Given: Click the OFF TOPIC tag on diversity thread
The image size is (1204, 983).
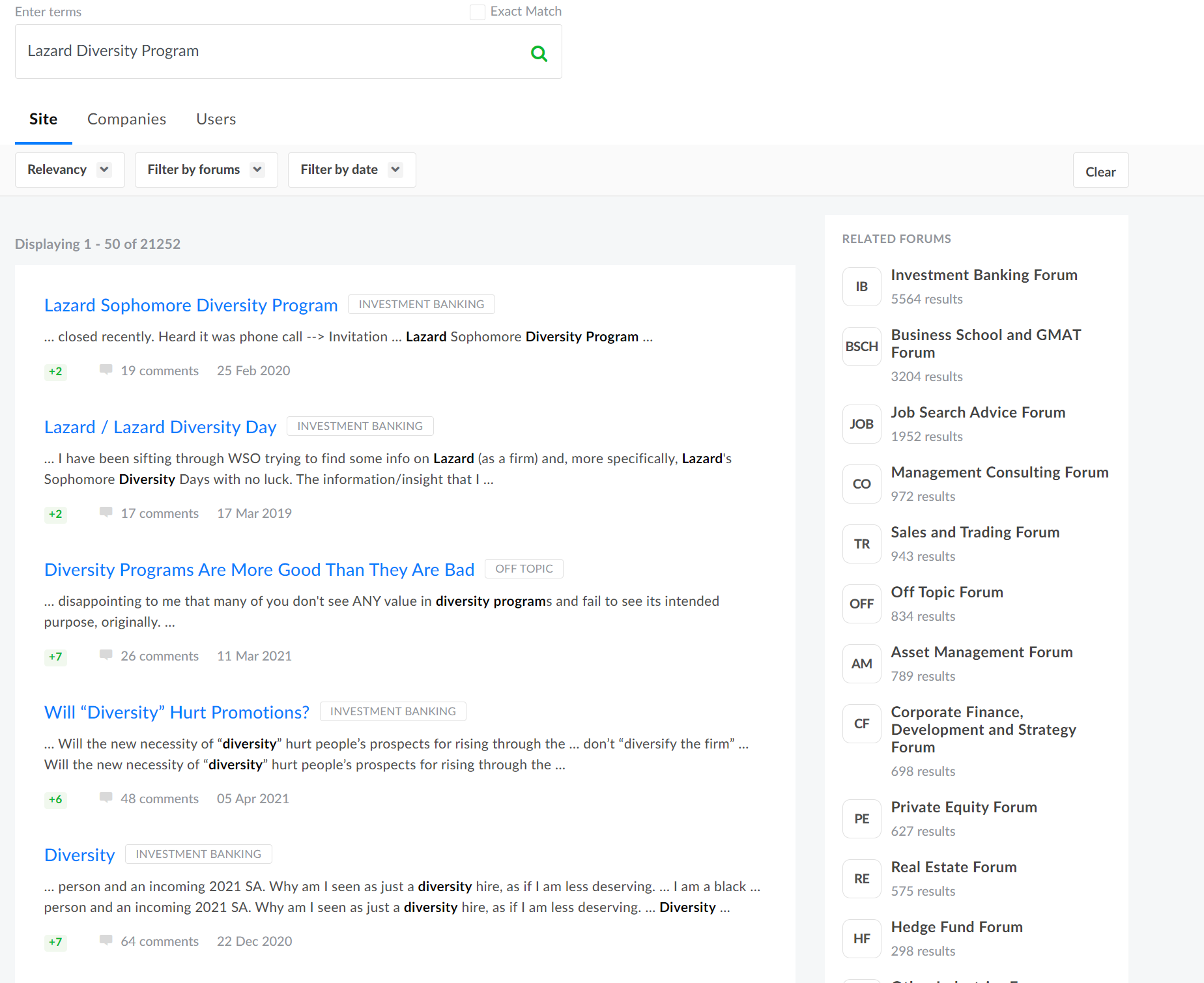Looking at the screenshot, I should pyautogui.click(x=524, y=569).
